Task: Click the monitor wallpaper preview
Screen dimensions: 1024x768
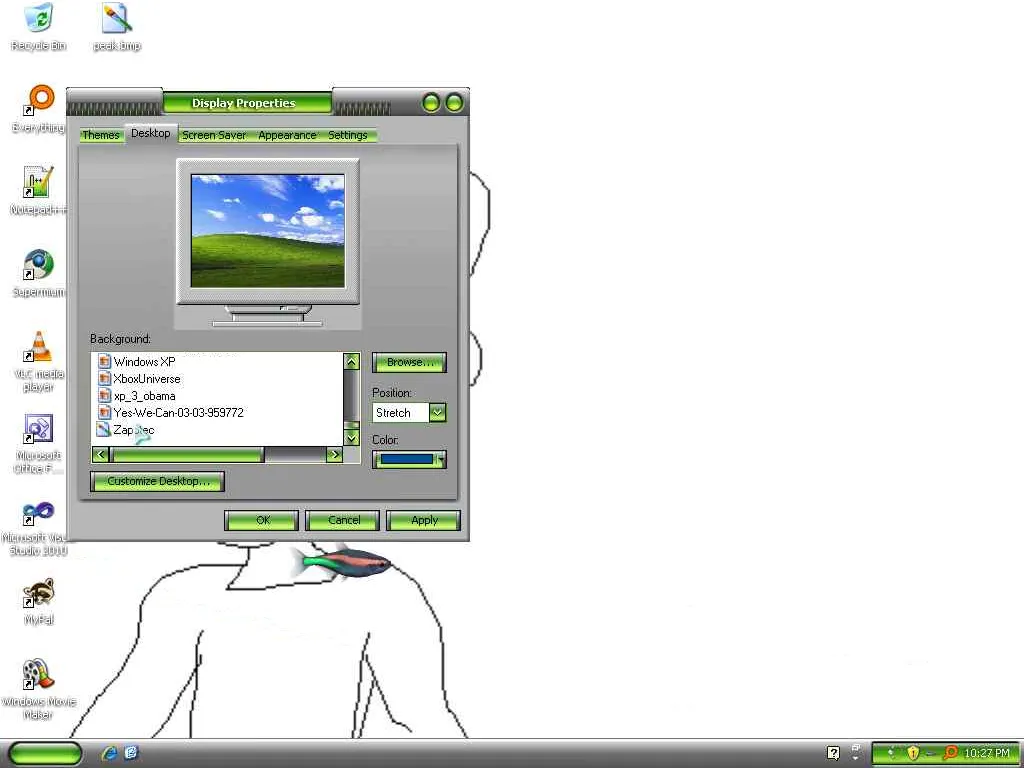Action: (268, 231)
